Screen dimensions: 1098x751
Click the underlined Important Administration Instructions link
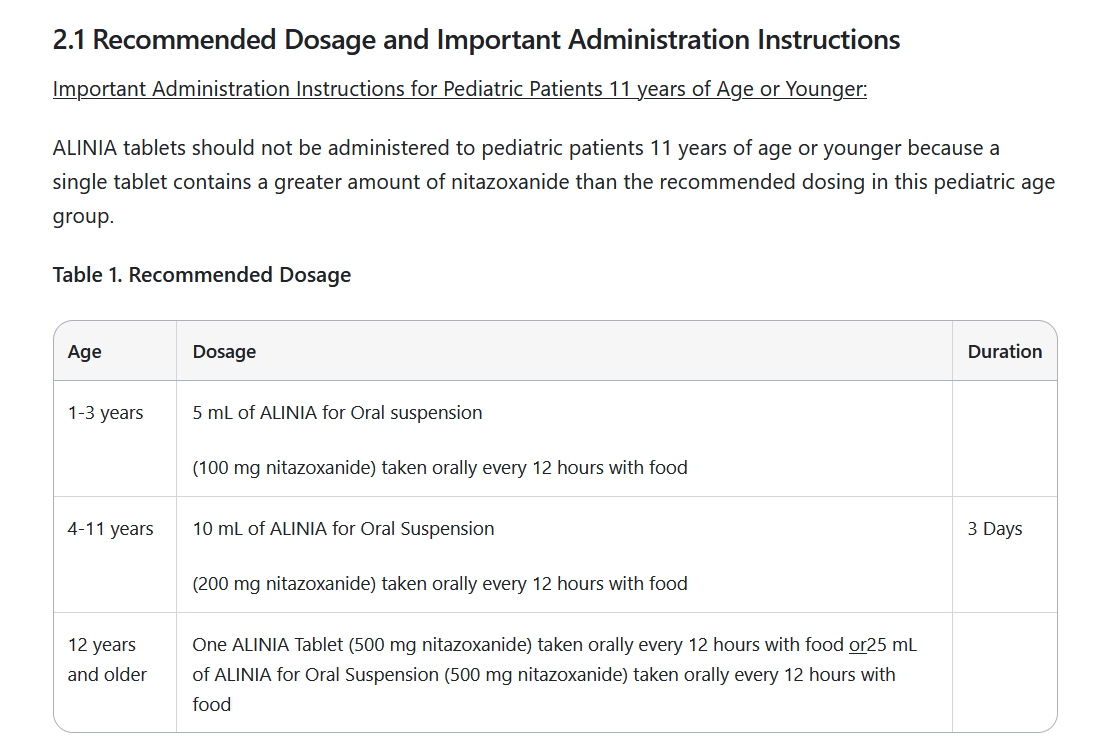pyautogui.click(x=459, y=89)
